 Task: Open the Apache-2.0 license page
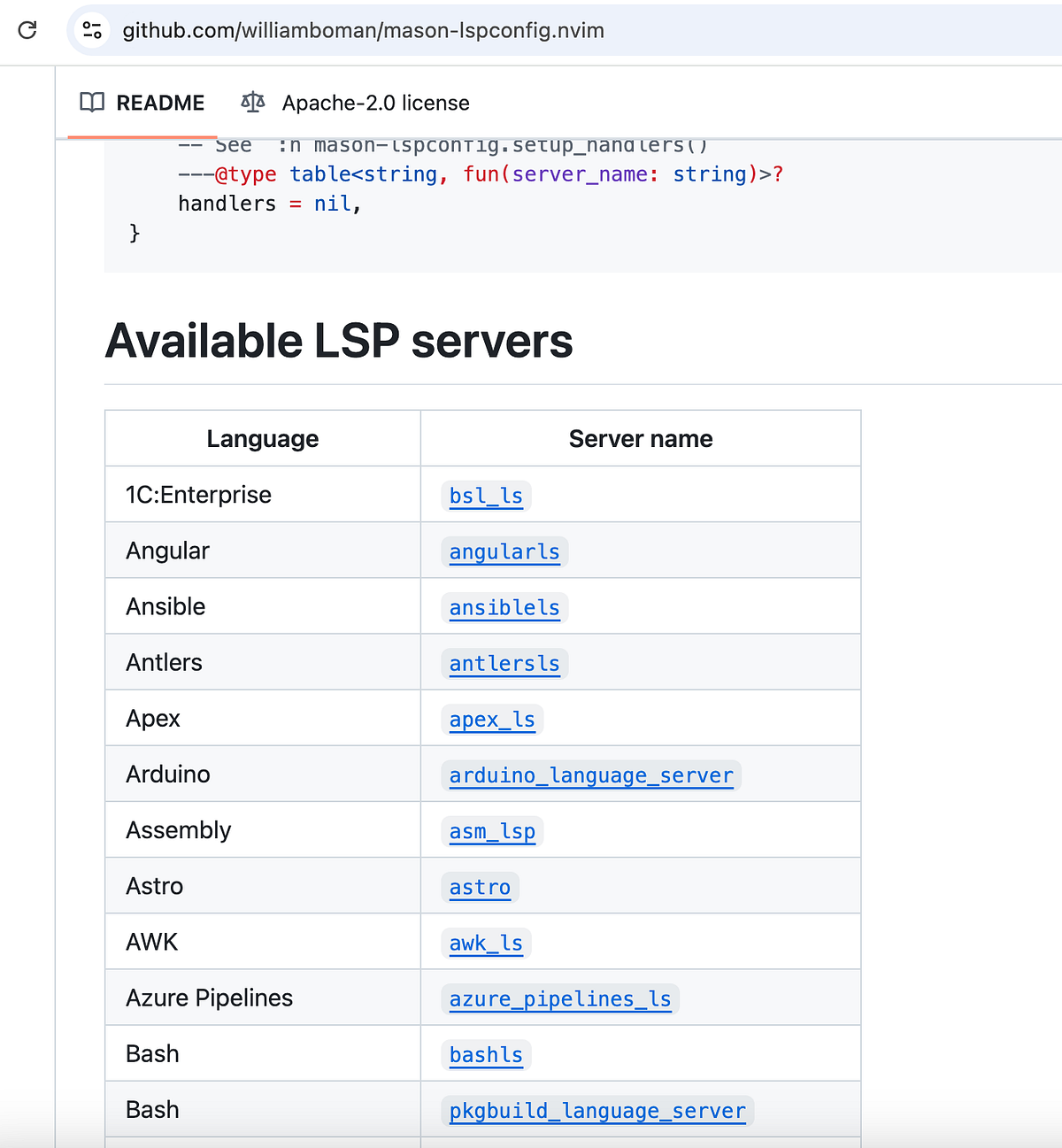[375, 103]
